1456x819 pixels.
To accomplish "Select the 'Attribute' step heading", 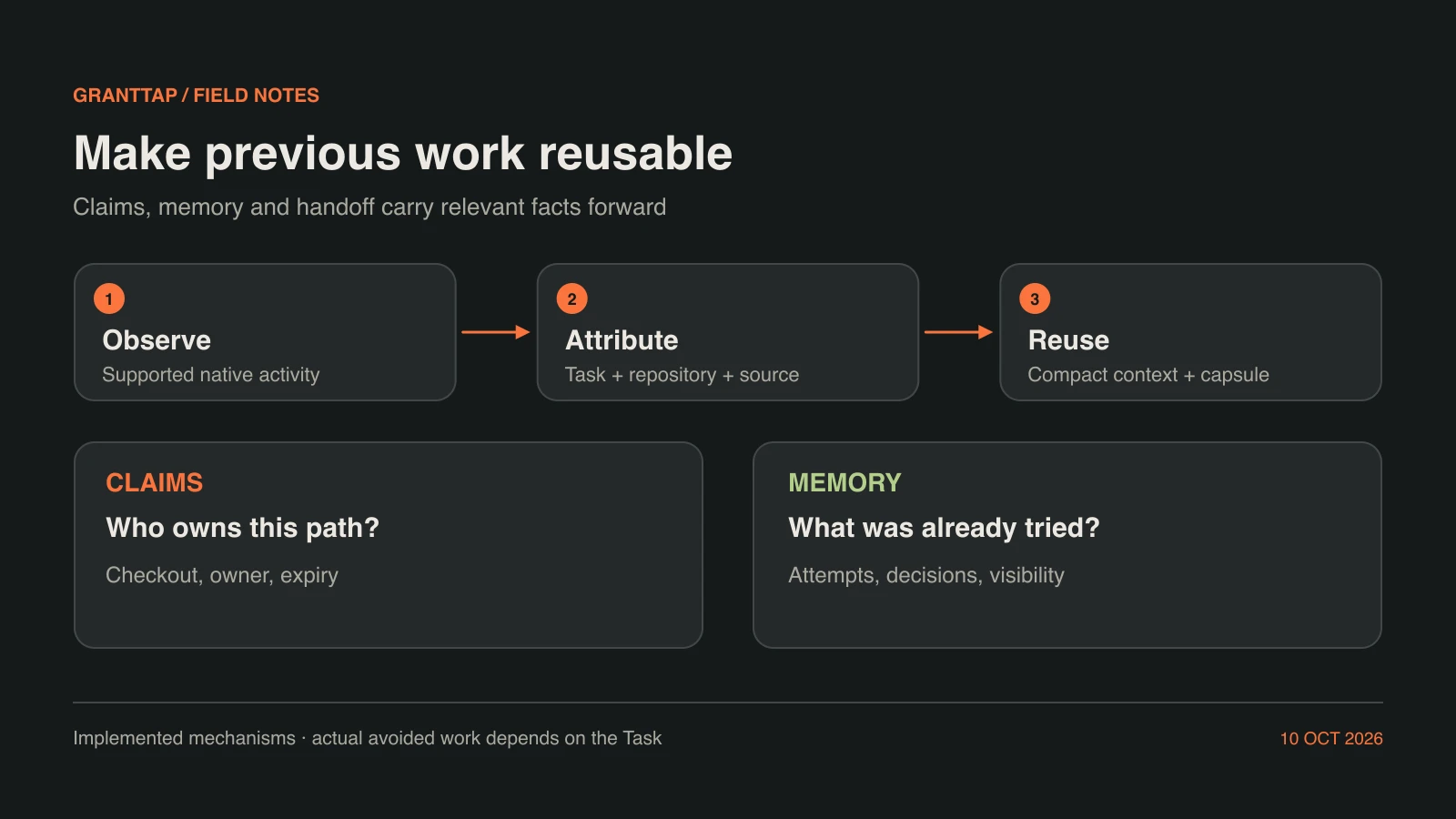I will point(622,340).
